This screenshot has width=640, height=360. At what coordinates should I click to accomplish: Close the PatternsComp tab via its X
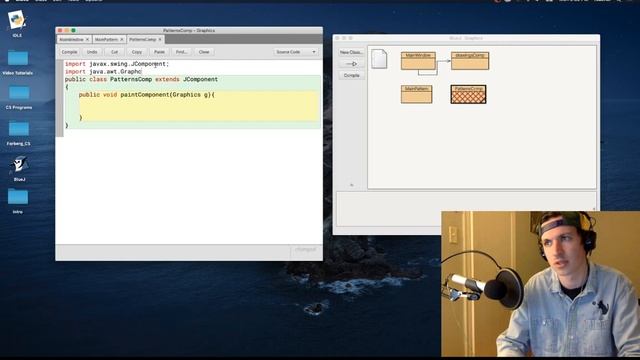point(160,40)
